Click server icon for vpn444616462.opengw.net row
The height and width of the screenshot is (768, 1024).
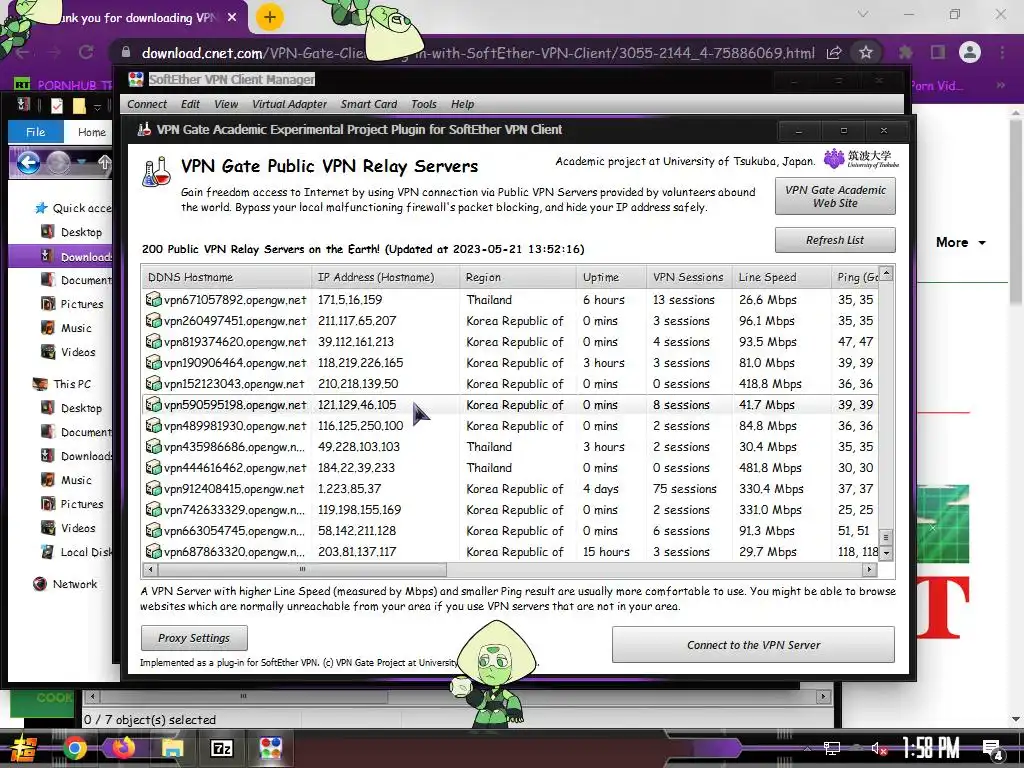coord(153,468)
